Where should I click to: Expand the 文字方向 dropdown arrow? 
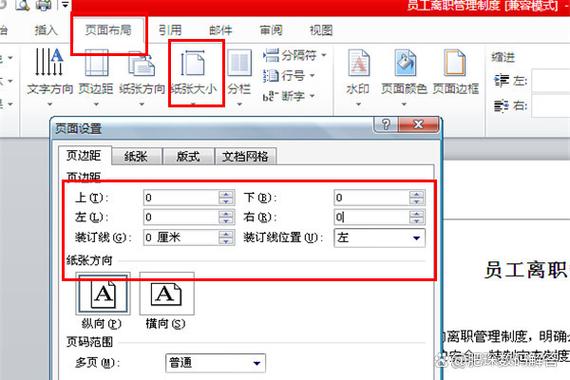[x=50, y=104]
